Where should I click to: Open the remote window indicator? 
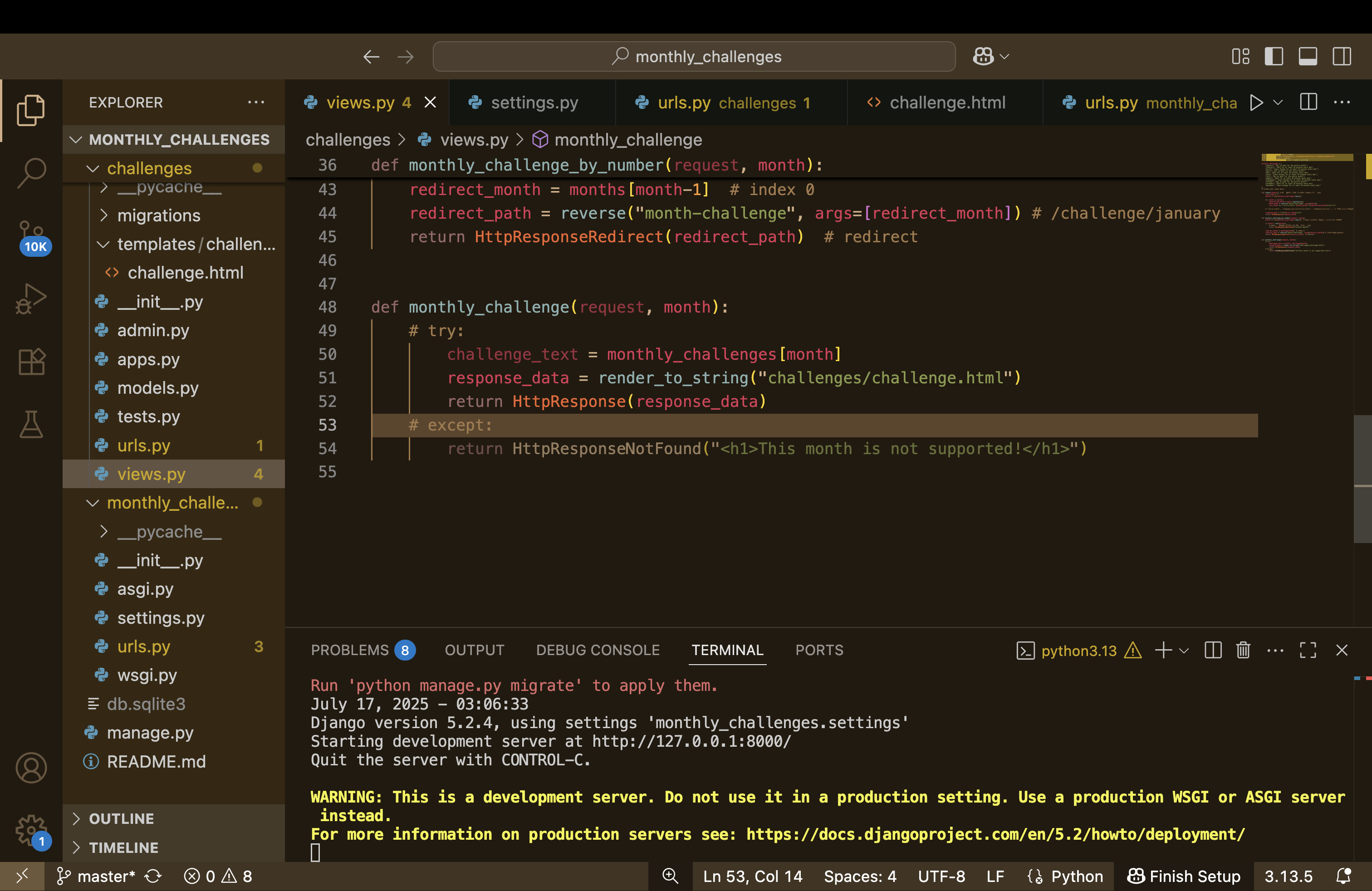(22, 876)
